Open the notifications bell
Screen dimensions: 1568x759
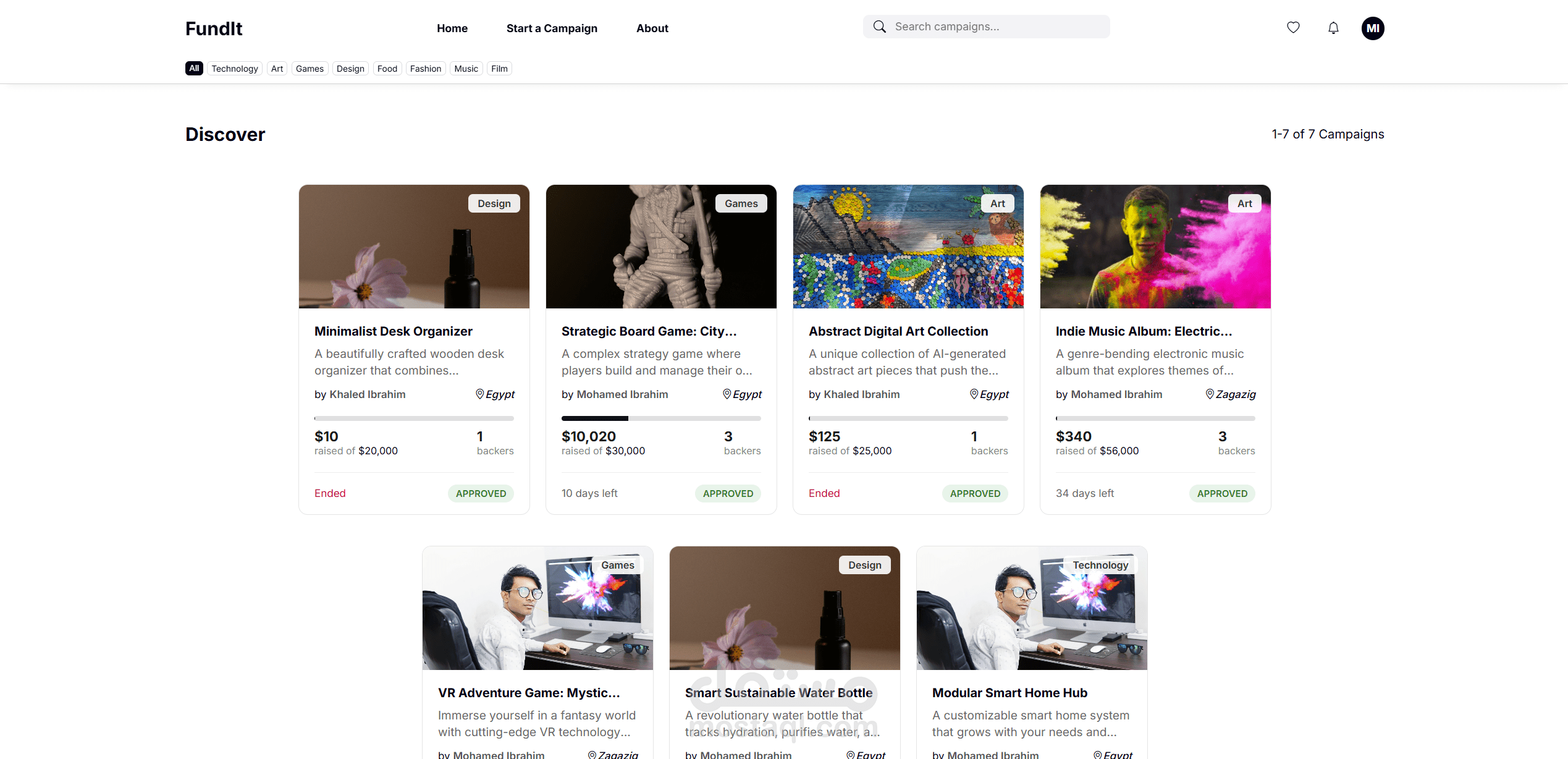point(1333,28)
